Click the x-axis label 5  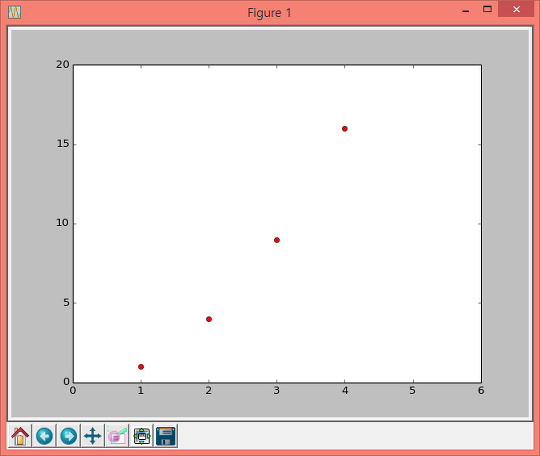(x=413, y=391)
